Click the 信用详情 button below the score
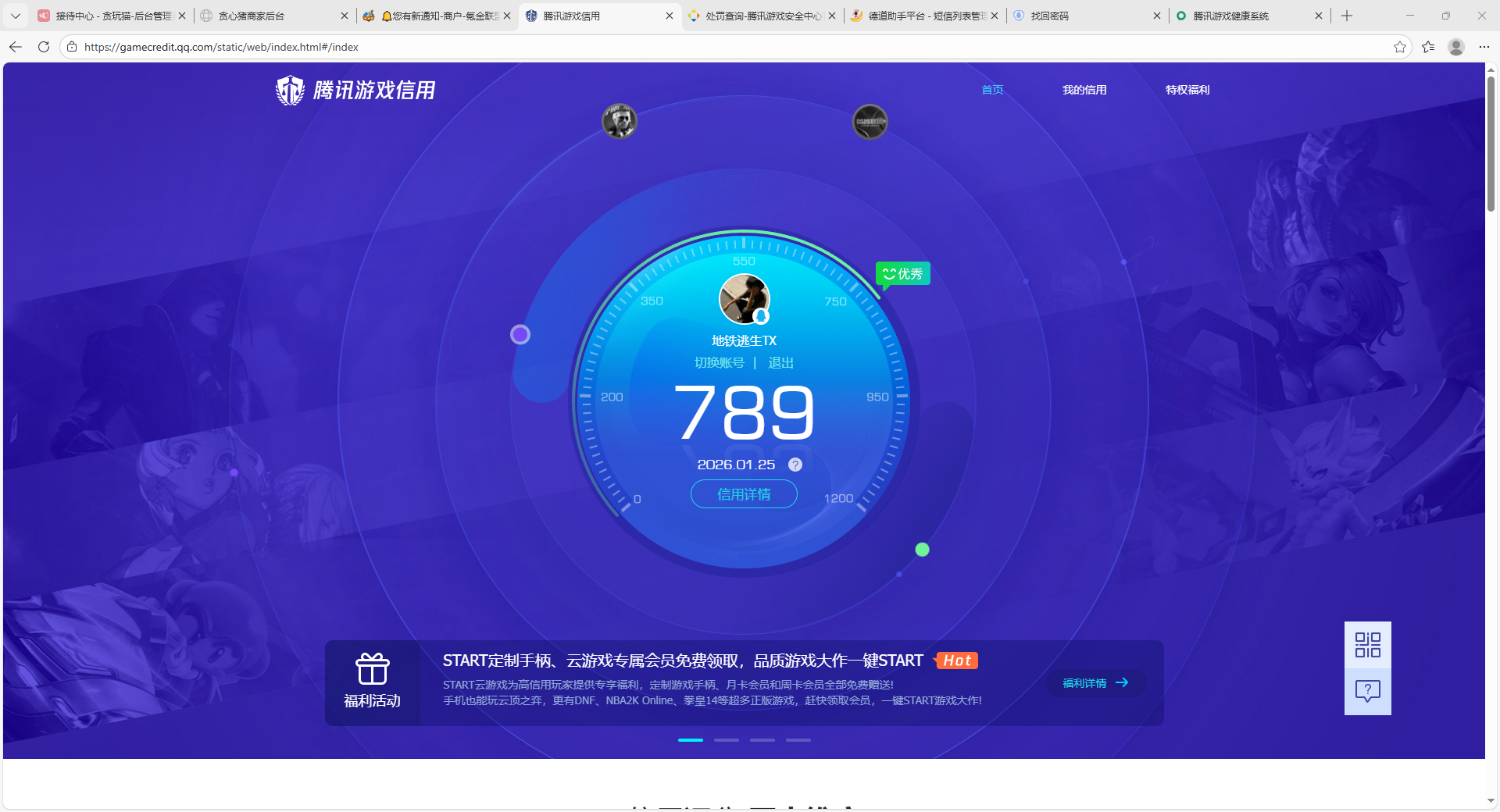The height and width of the screenshot is (812, 1500). pos(743,494)
